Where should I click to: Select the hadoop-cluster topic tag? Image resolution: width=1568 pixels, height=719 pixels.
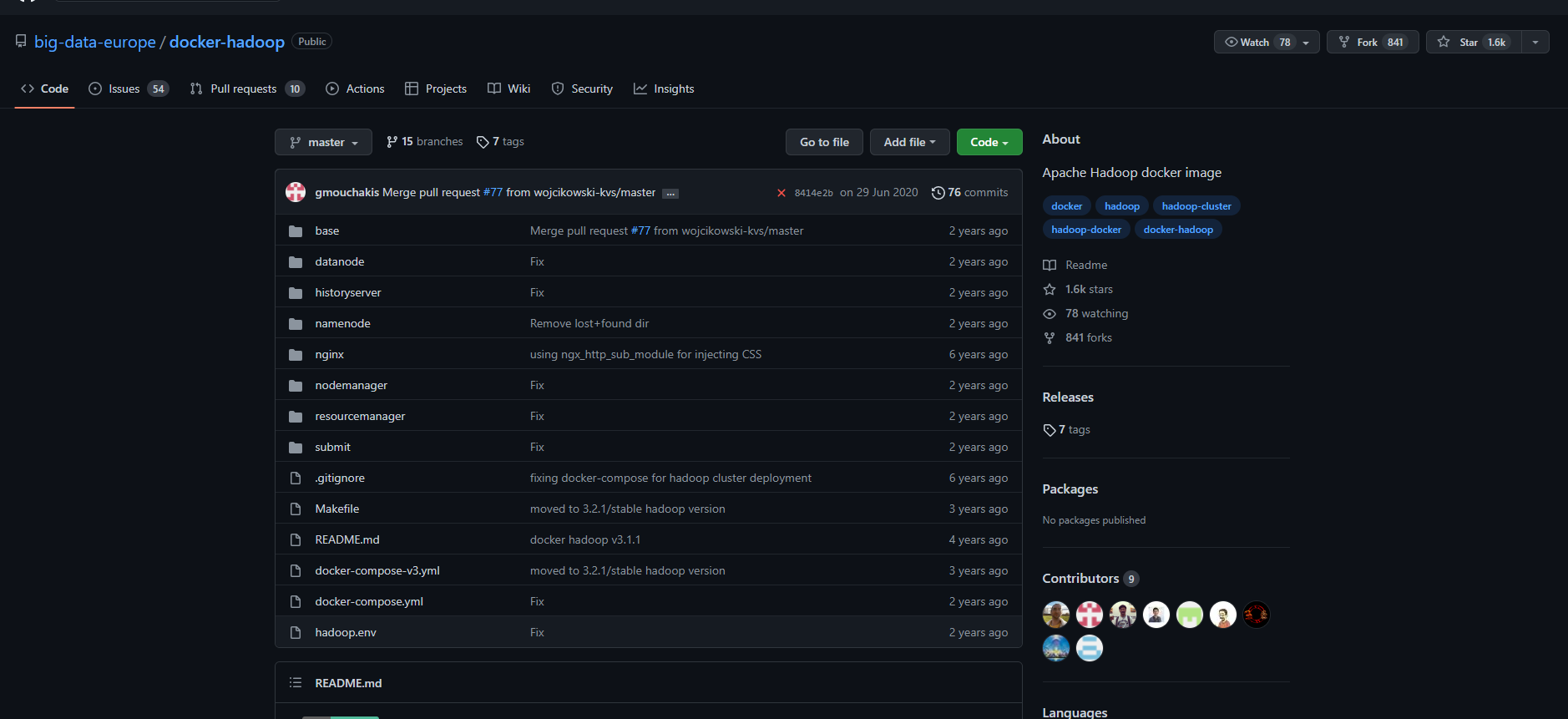click(x=1196, y=206)
